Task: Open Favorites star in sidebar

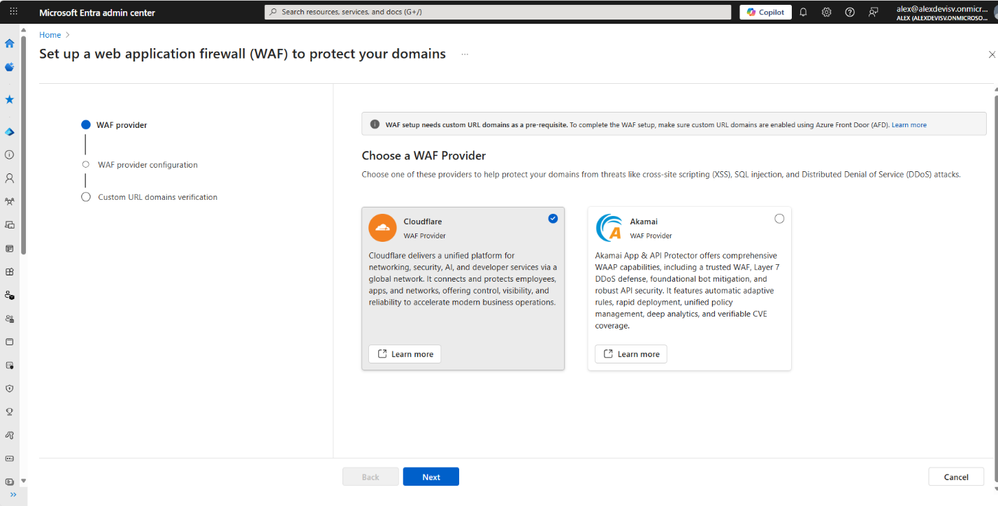Action: (x=10, y=99)
